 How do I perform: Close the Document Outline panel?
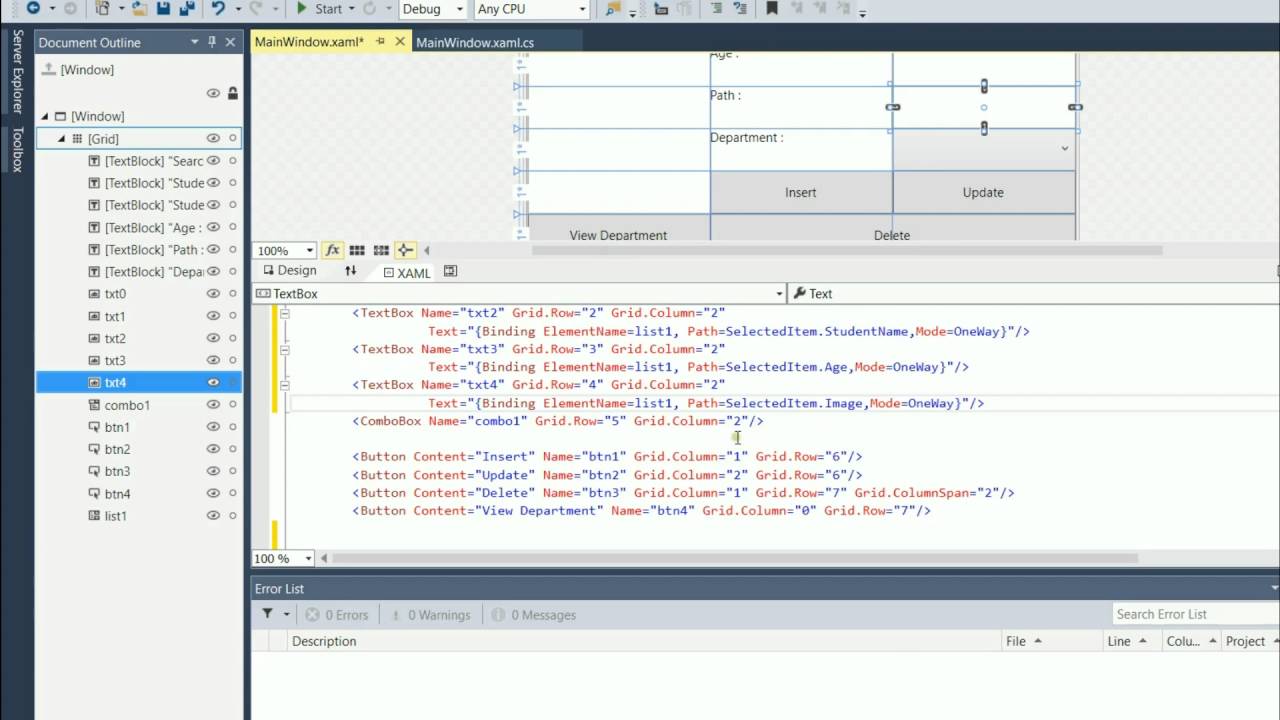point(230,42)
